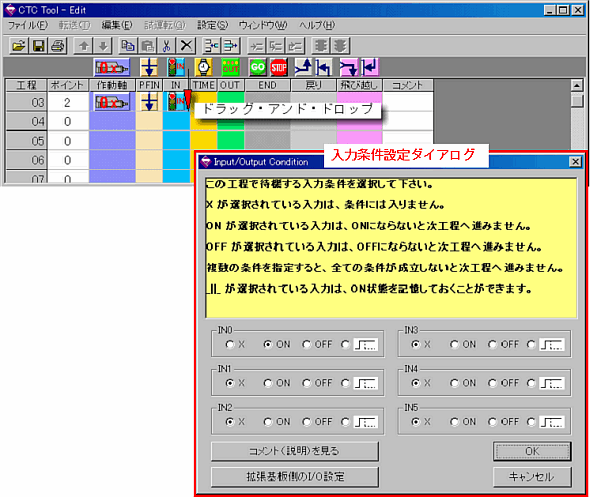Select the red STOP icon in palette

tap(279, 68)
